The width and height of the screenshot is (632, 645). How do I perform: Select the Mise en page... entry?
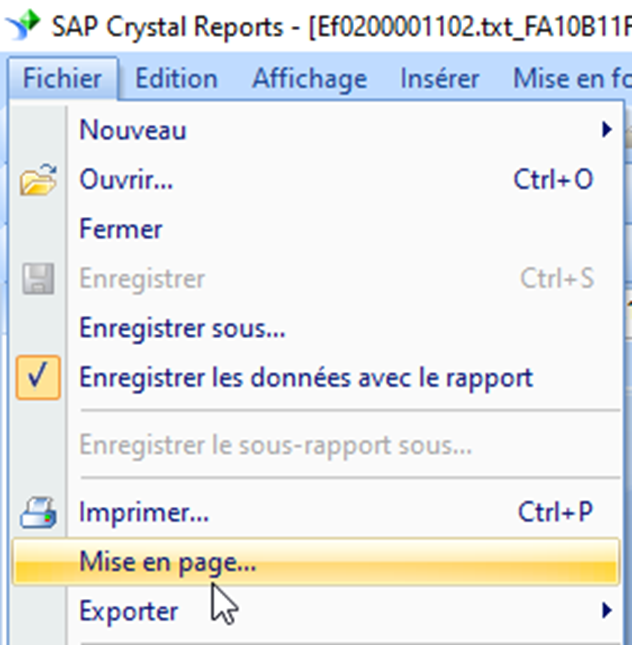[x=167, y=562]
